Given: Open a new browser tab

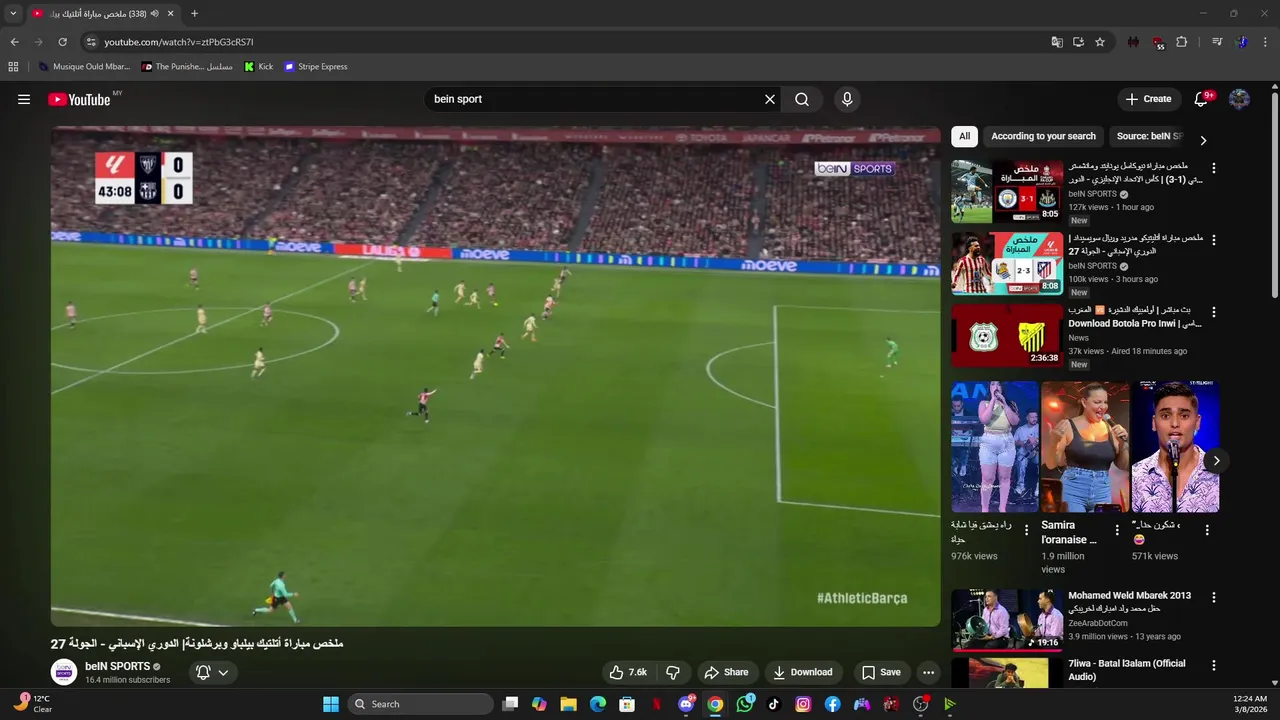Looking at the screenshot, I should point(194,14).
